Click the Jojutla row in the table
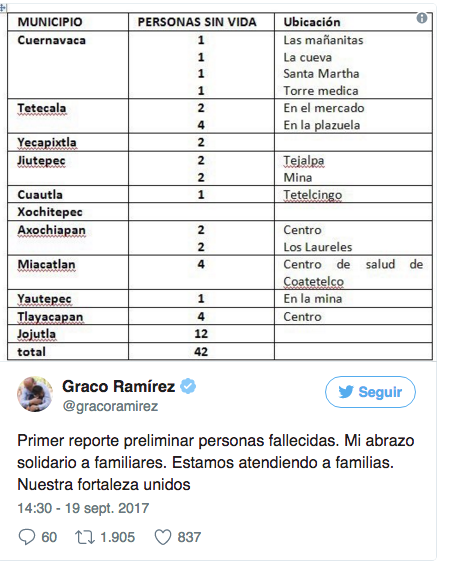450x570 pixels. (x=220, y=334)
